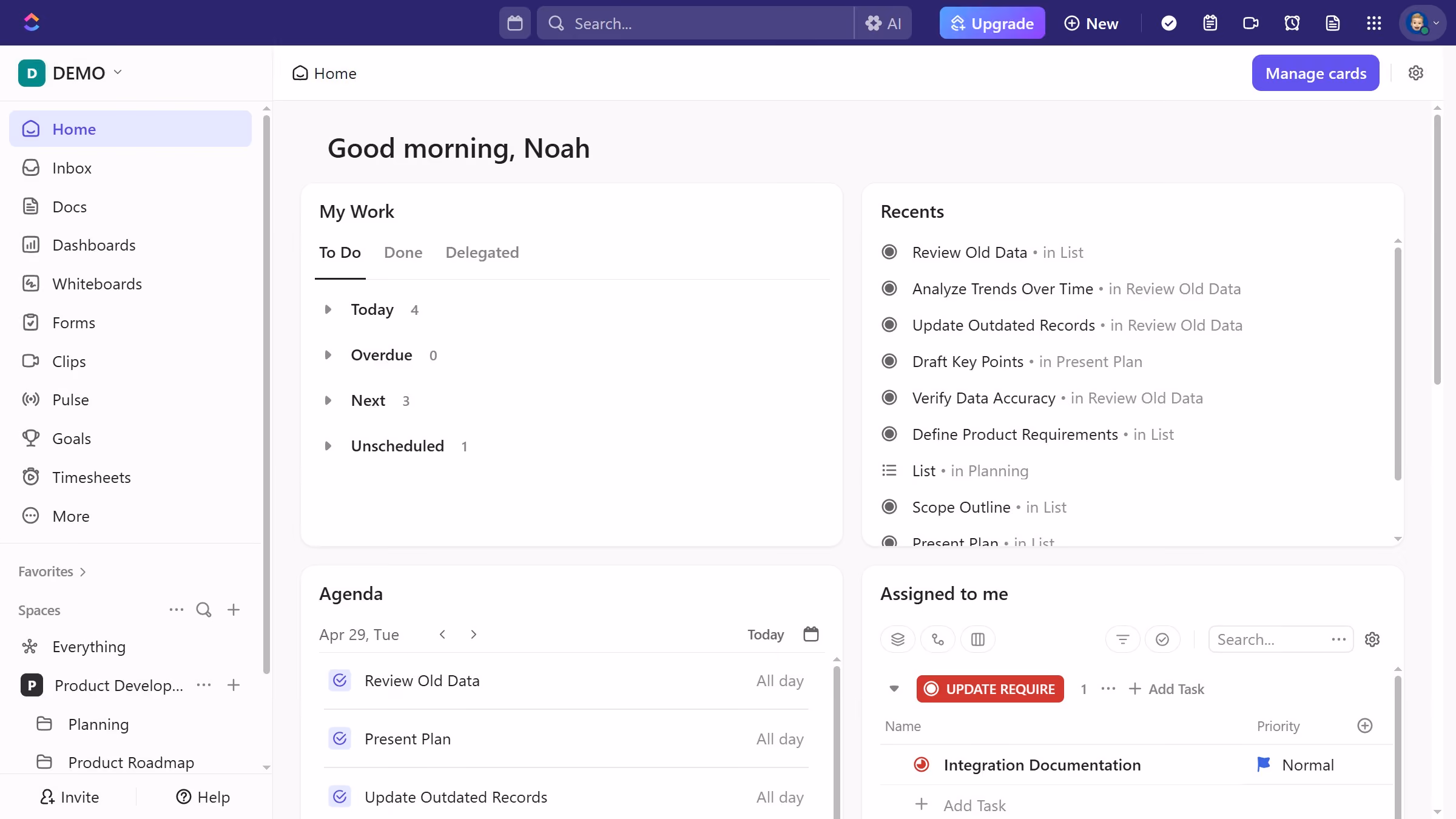Open the Planning folder in sidebar
This screenshot has width=1456, height=819.
pos(130,724)
